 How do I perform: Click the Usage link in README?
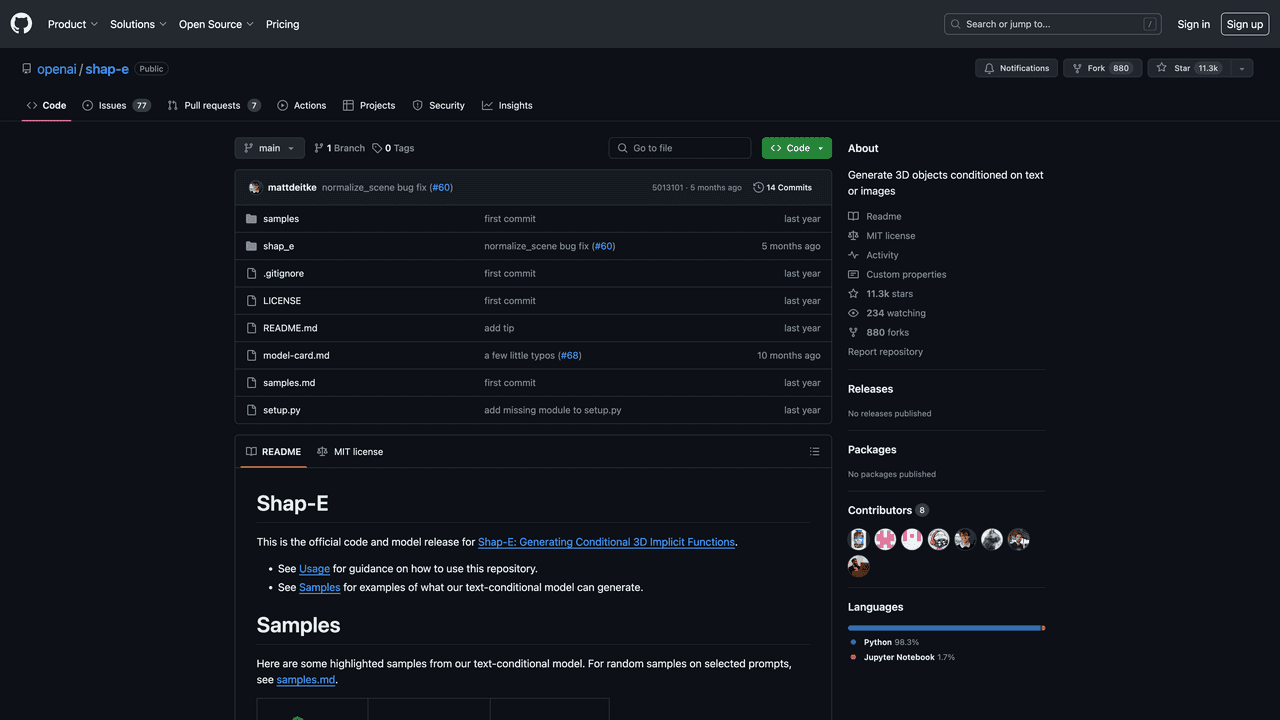coord(314,569)
